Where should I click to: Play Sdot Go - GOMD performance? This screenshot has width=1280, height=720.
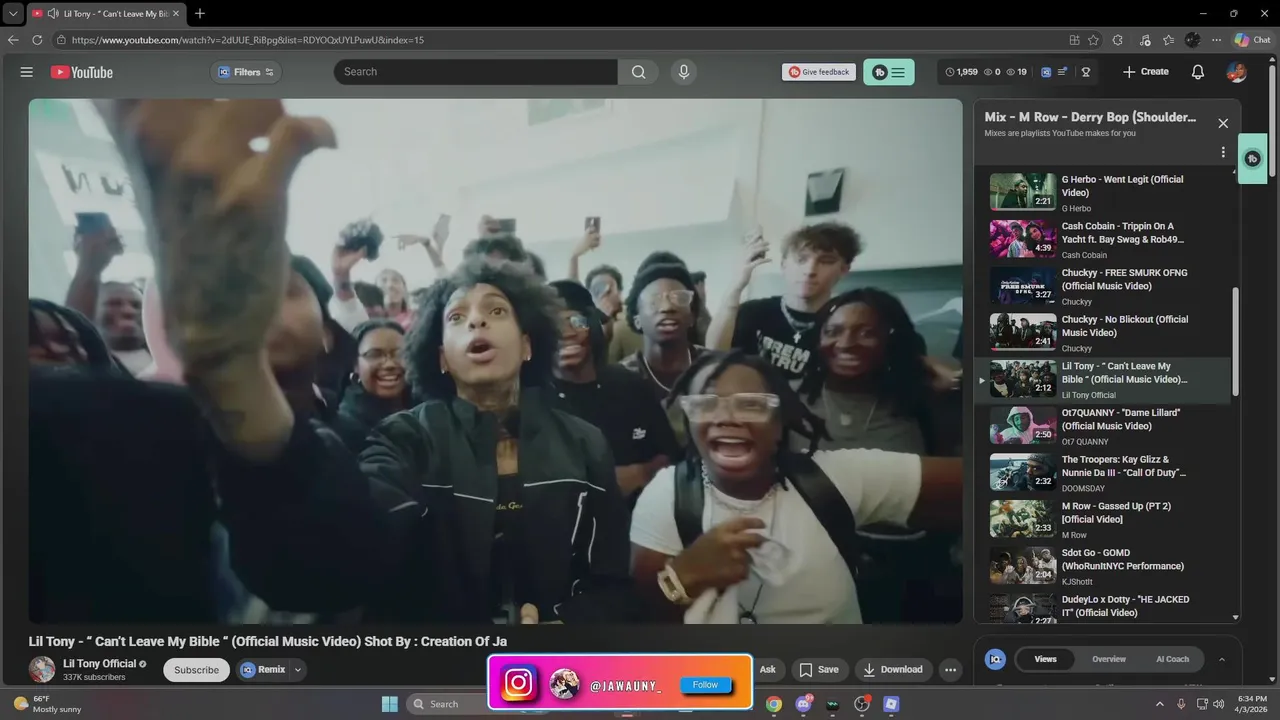click(x=1103, y=566)
